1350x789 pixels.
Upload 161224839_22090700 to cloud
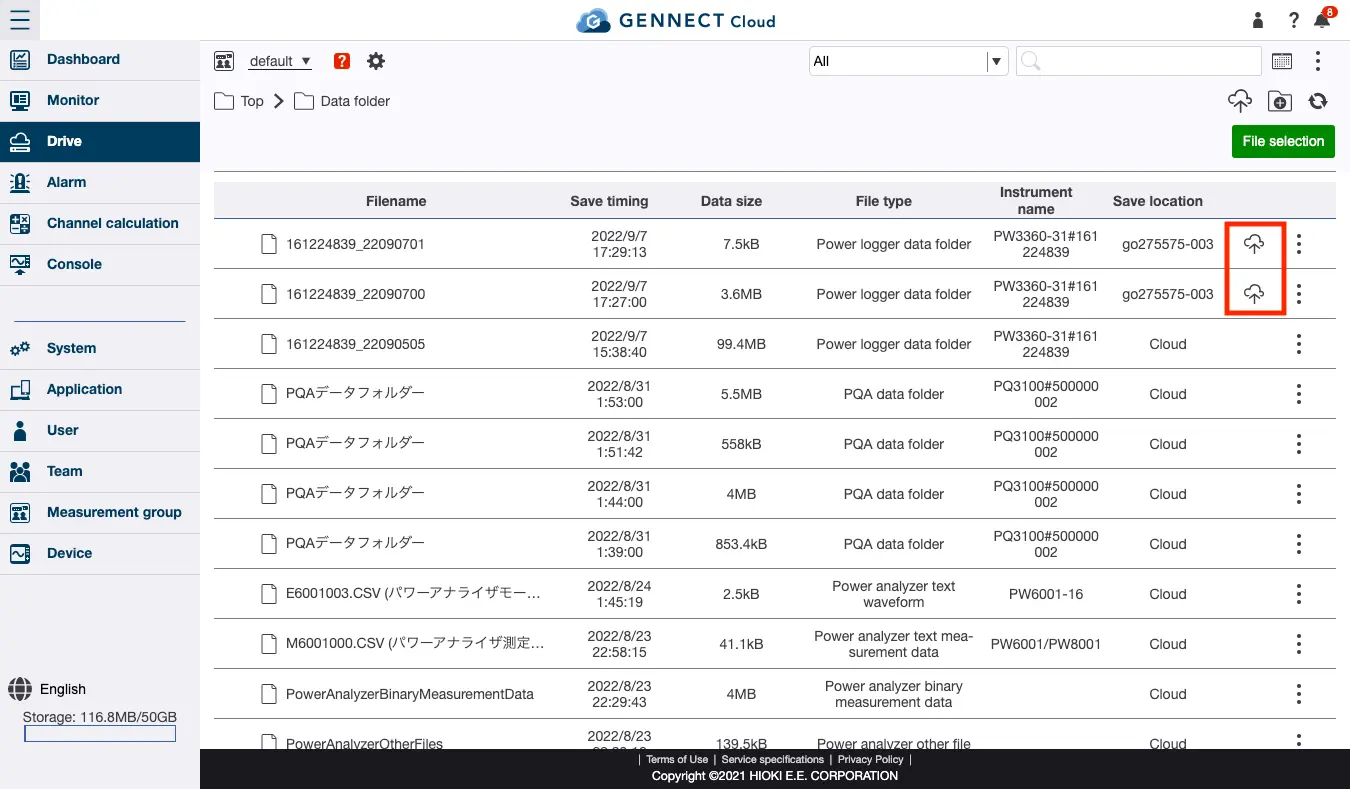(1254, 294)
